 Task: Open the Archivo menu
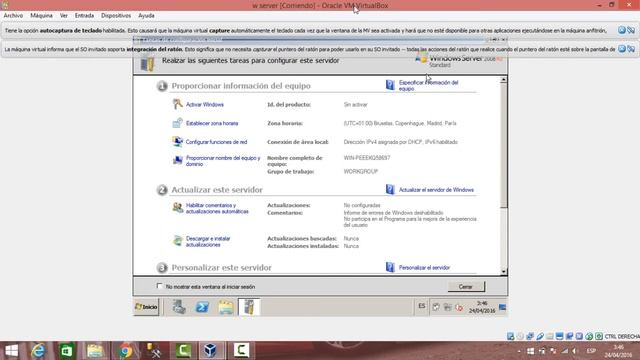coord(13,16)
